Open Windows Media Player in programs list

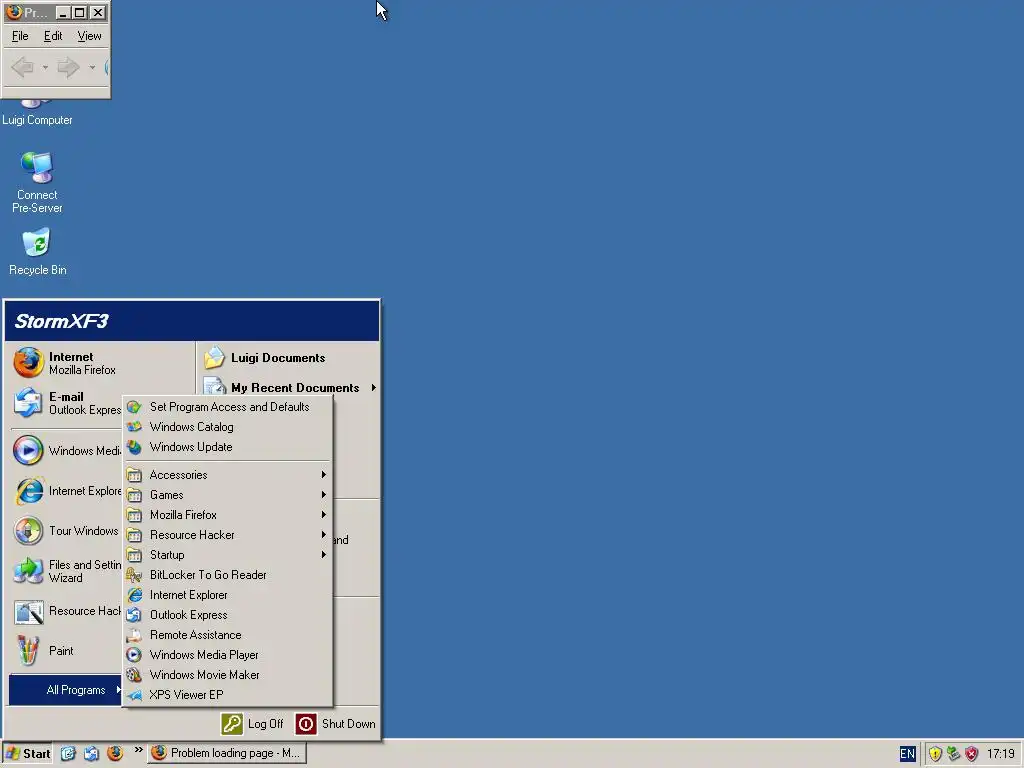(227, 655)
